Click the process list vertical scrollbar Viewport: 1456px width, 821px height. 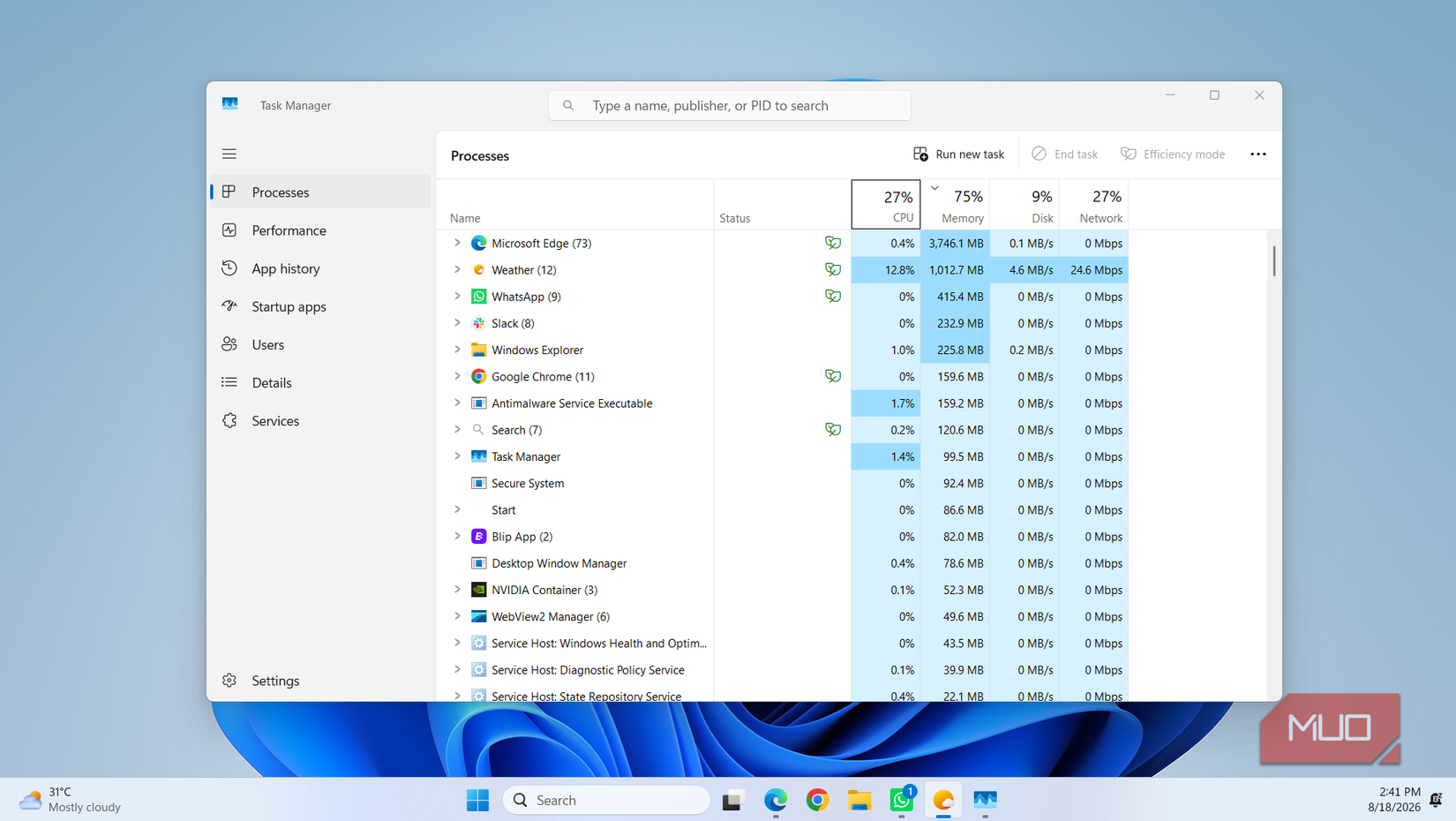pyautogui.click(x=1273, y=261)
